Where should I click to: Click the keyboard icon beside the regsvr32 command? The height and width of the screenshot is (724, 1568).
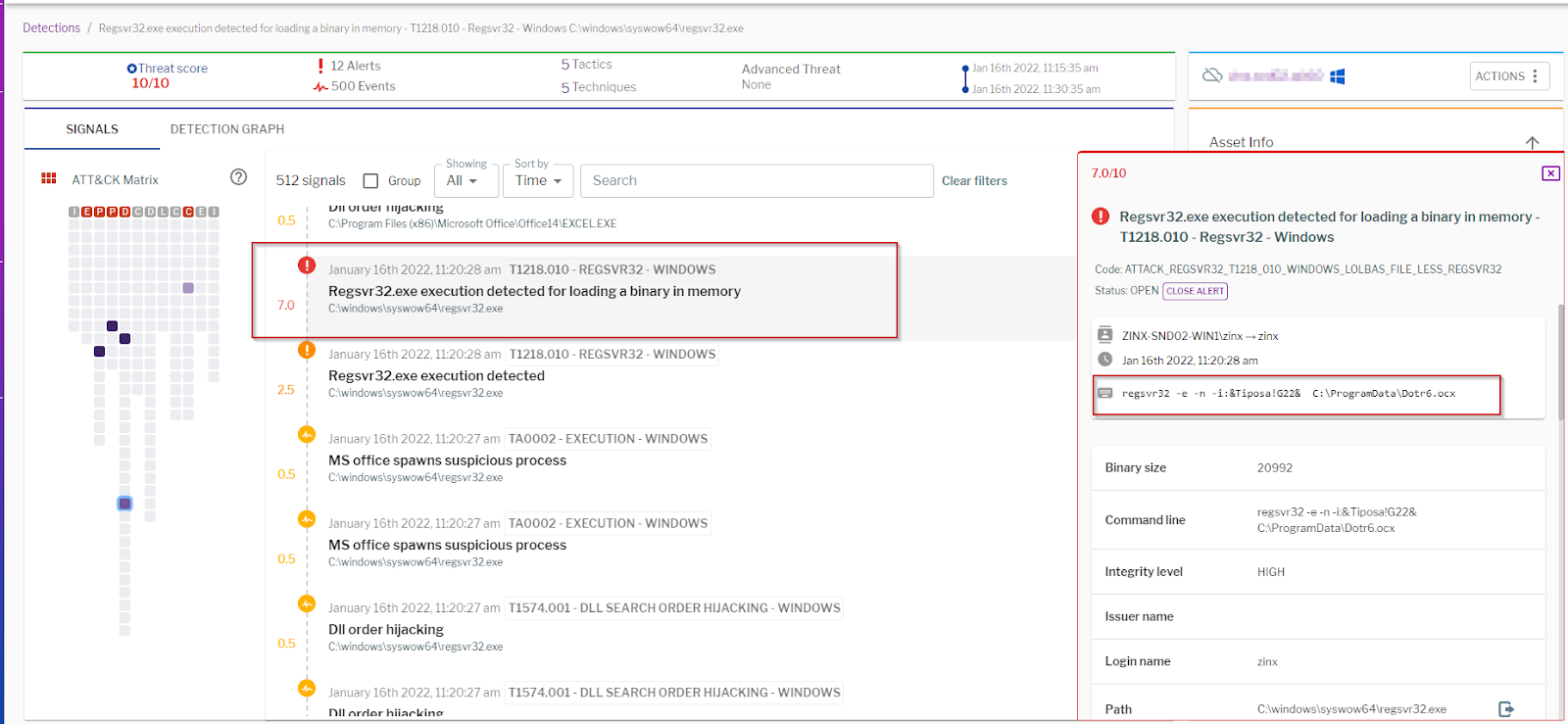1105,393
